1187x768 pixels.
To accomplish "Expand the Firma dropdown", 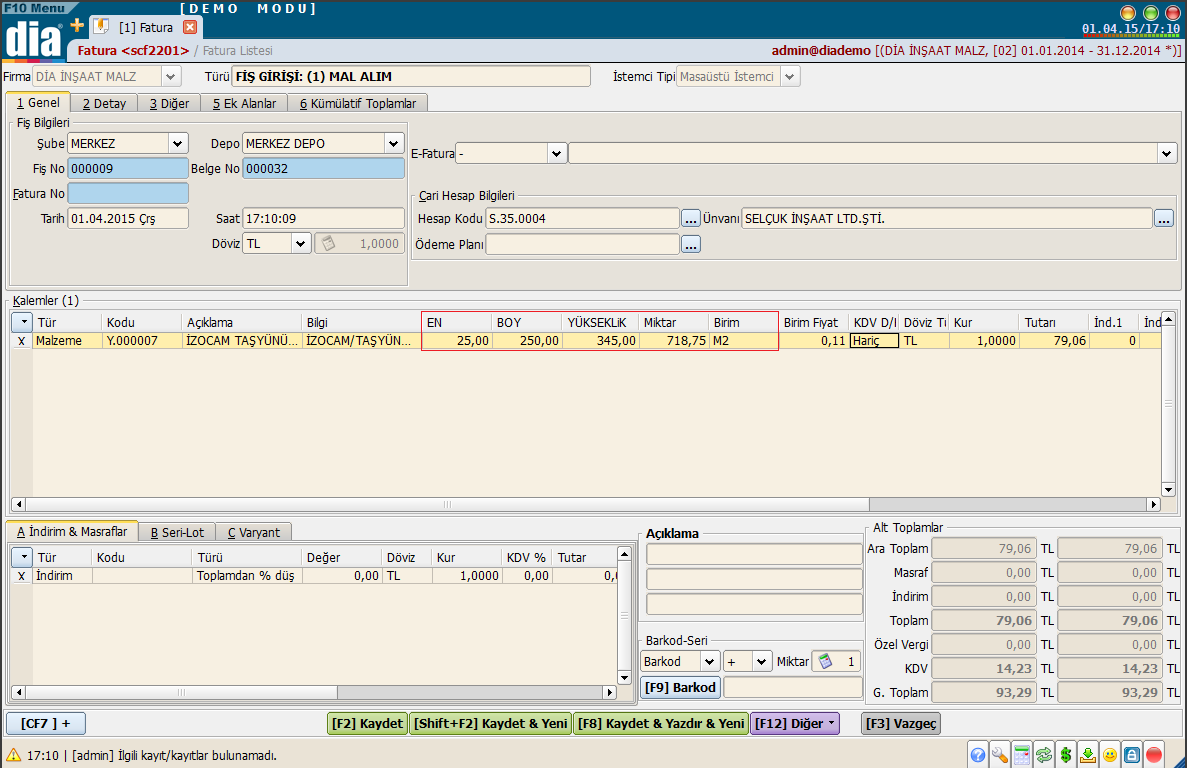I will coord(171,76).
